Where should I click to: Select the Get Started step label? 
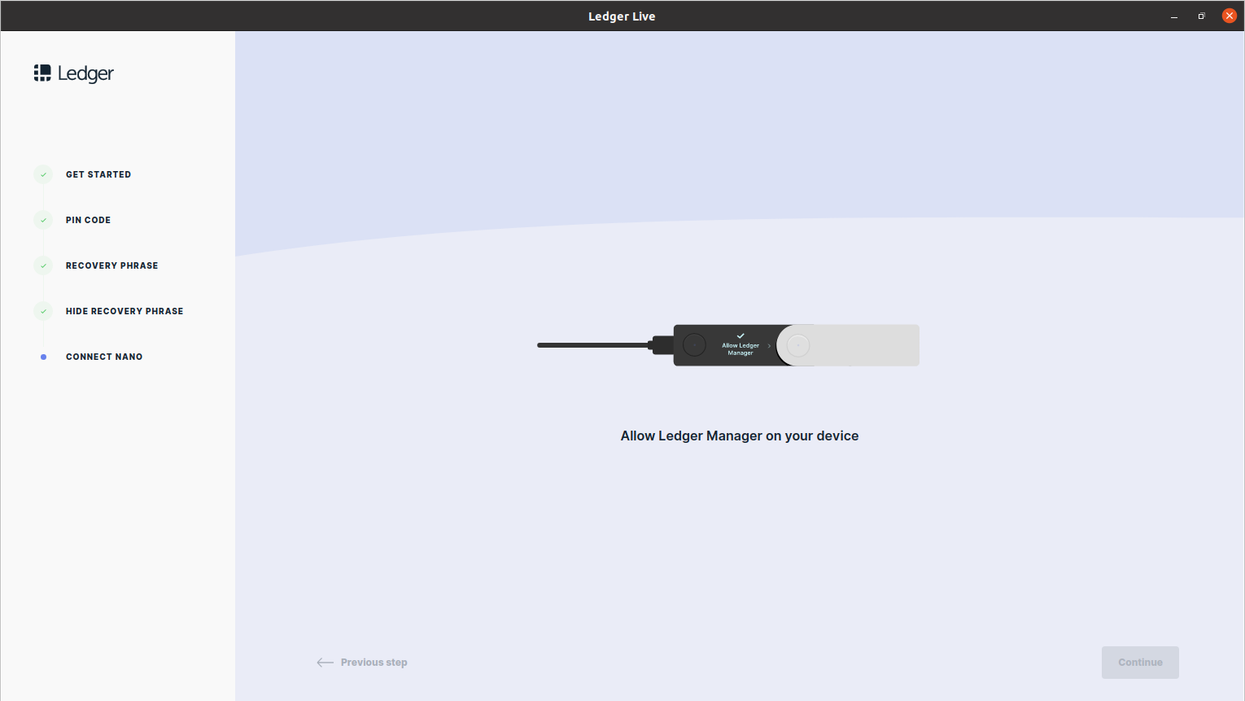tap(98, 175)
